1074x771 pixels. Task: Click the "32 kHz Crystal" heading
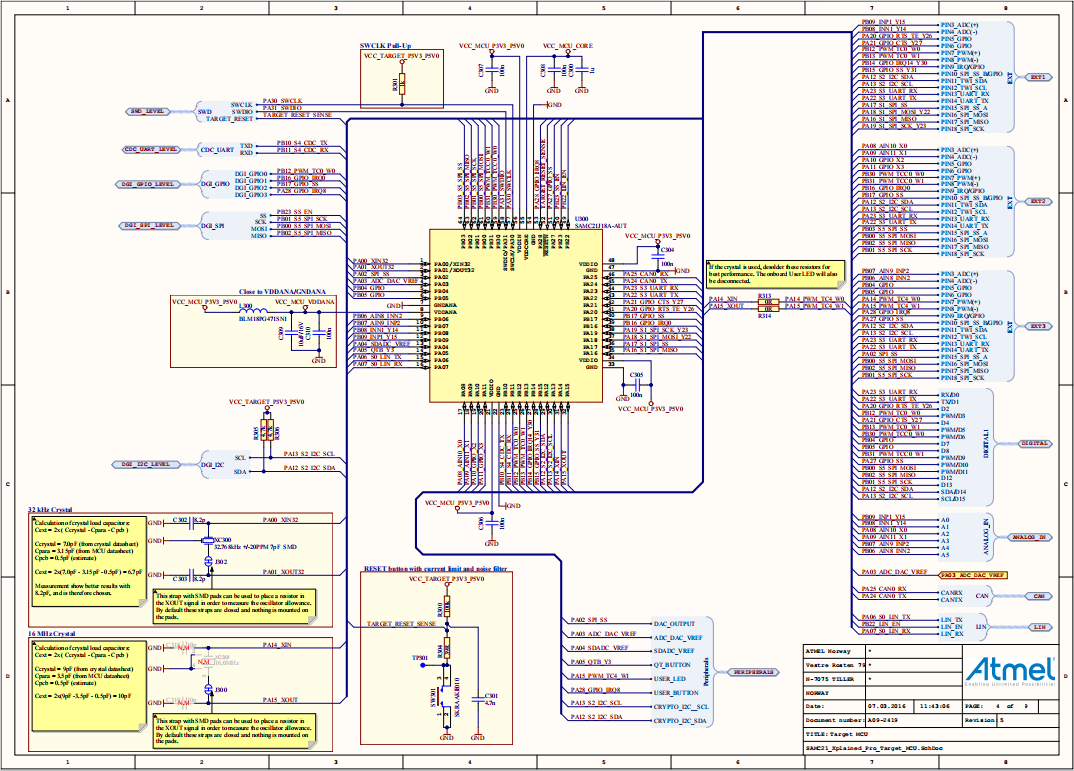(50, 509)
